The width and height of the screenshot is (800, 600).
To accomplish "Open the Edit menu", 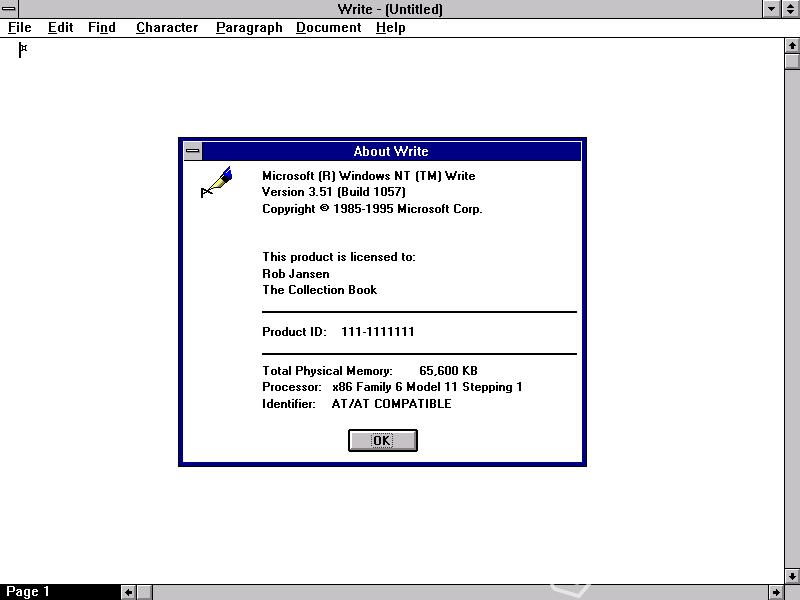I will [x=61, y=28].
